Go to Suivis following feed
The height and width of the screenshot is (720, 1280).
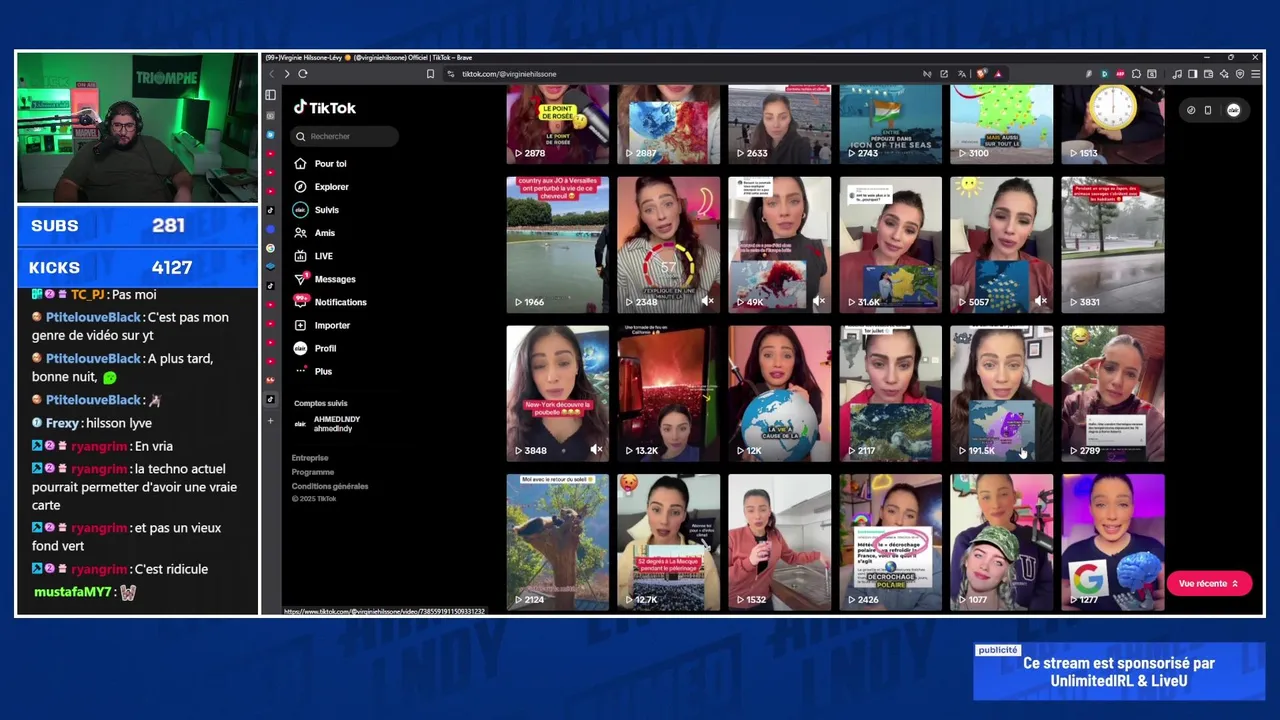(x=317, y=209)
